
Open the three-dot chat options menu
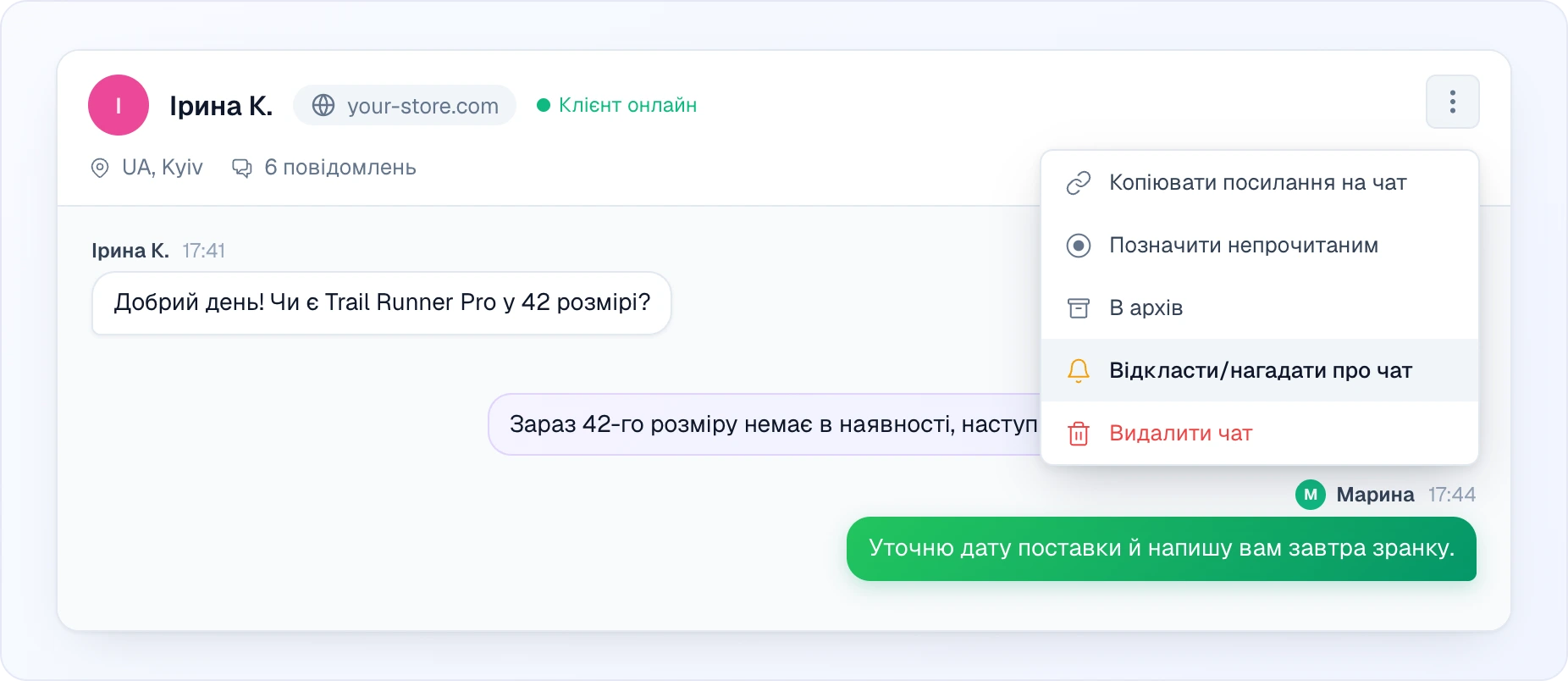[1452, 102]
